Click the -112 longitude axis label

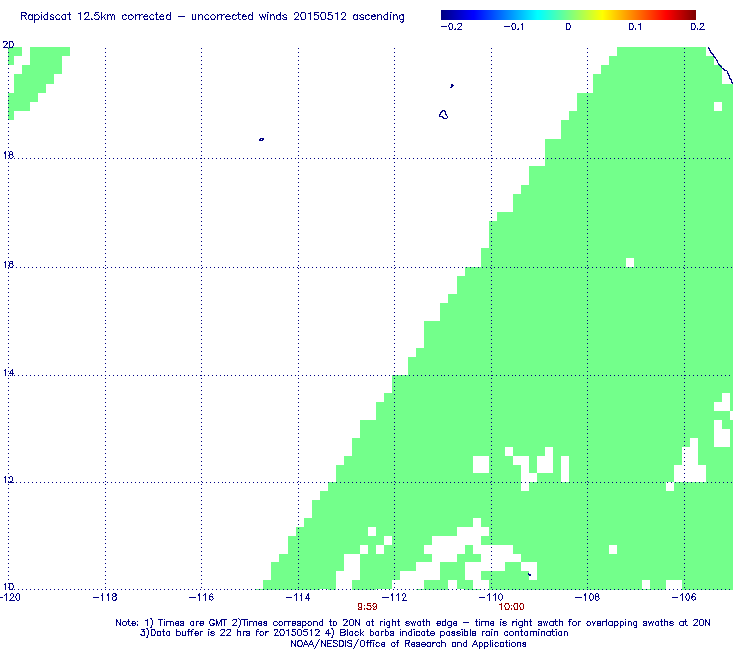(x=394, y=597)
